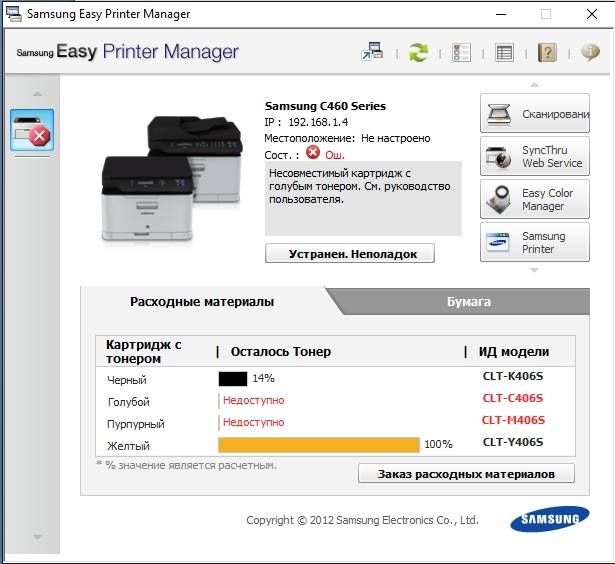Viewport: 615px width, 564px height.
Task: Click the green refresh icon
Action: [417, 53]
